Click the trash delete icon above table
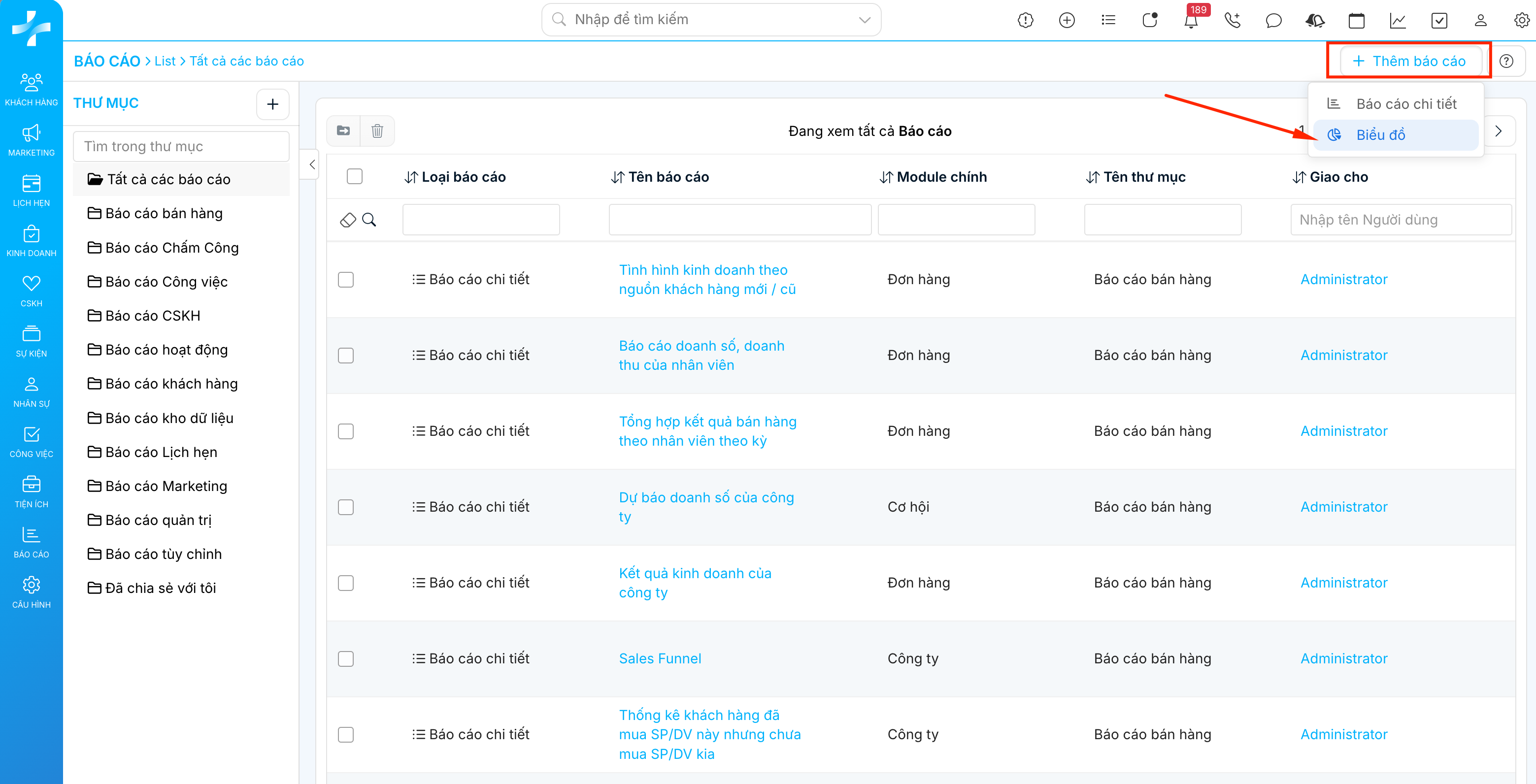 (377, 131)
